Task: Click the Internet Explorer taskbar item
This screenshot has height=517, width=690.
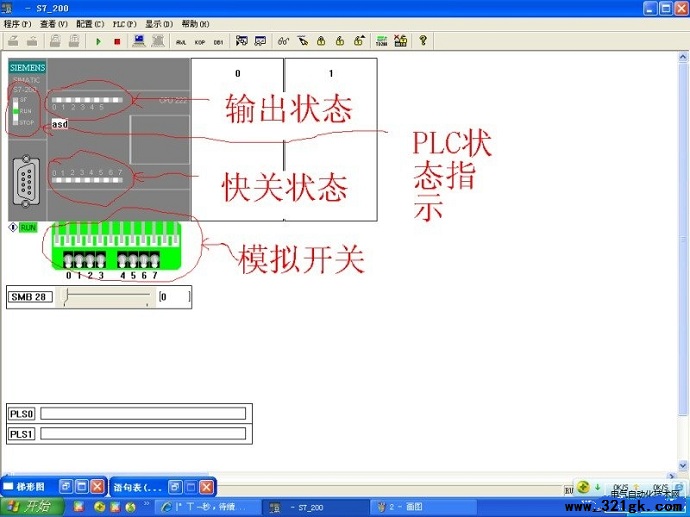Action: pos(206,508)
